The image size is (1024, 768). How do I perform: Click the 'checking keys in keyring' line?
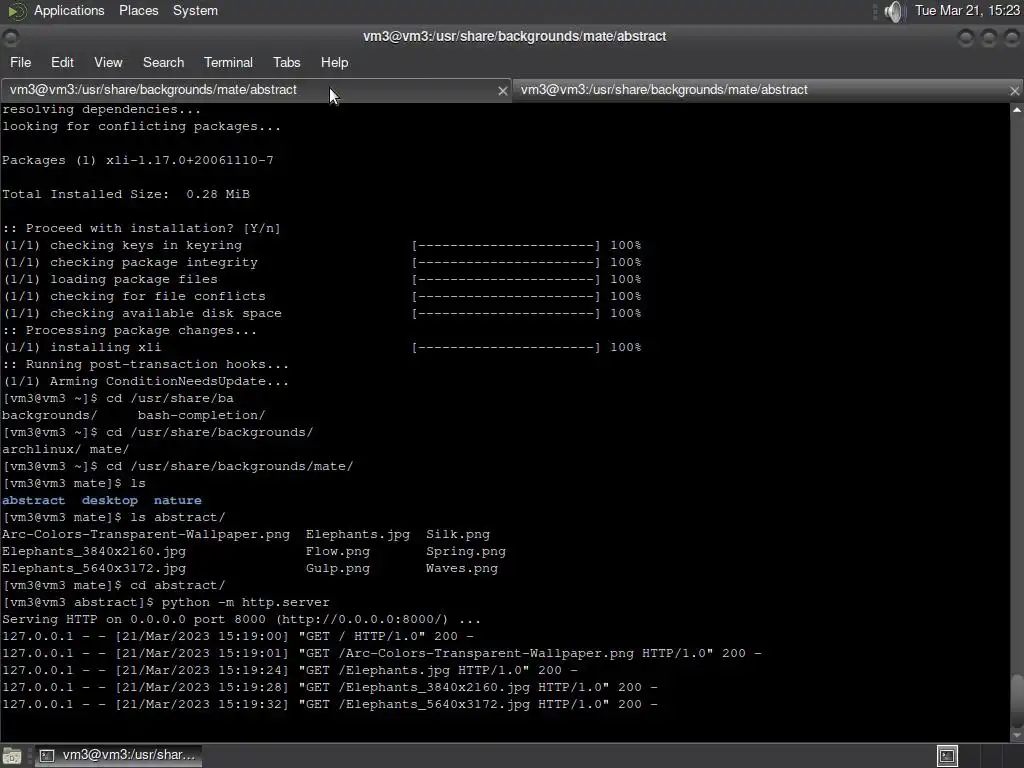322,245
